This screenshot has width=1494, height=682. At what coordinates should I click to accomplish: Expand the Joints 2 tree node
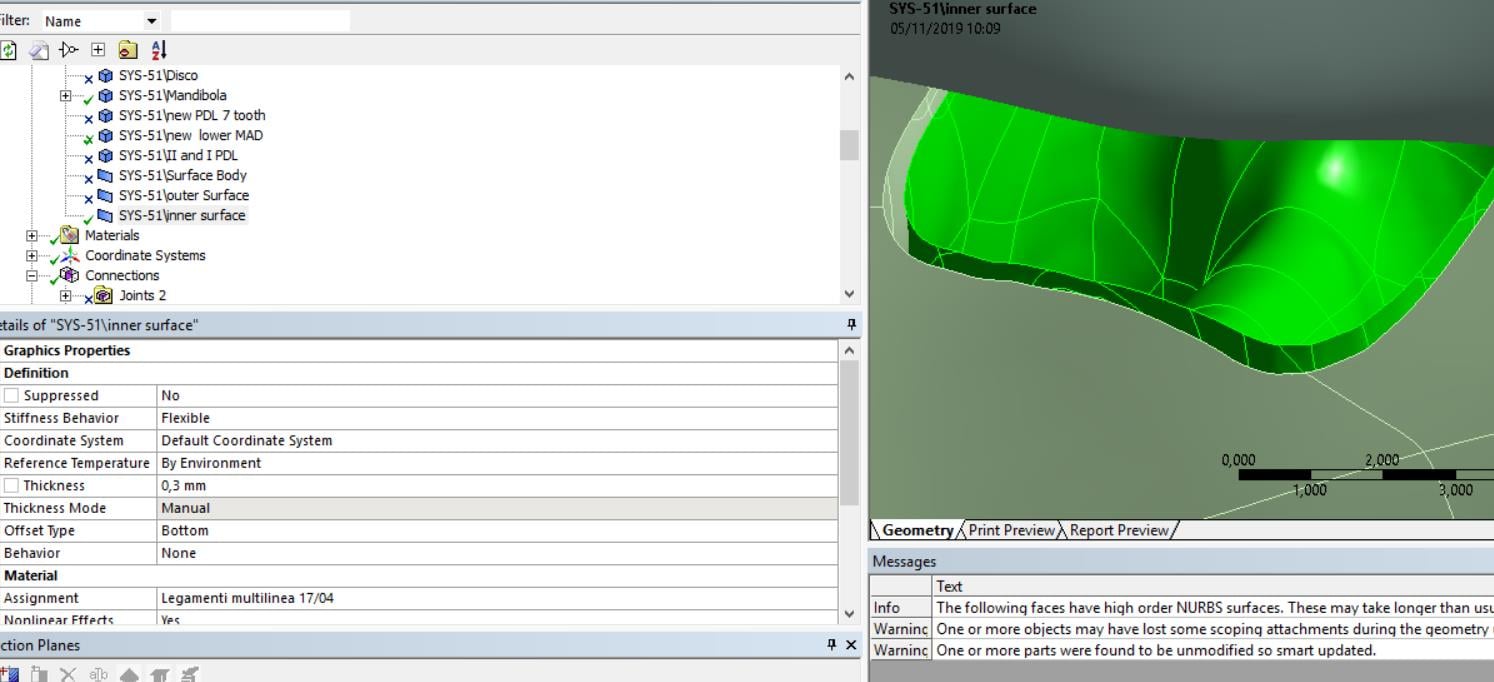66,296
